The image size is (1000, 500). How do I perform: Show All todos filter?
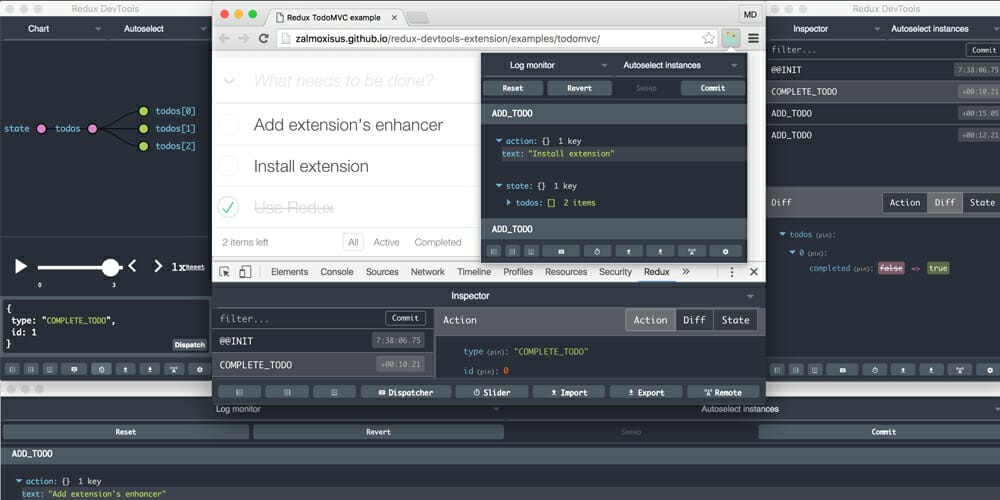(x=353, y=242)
